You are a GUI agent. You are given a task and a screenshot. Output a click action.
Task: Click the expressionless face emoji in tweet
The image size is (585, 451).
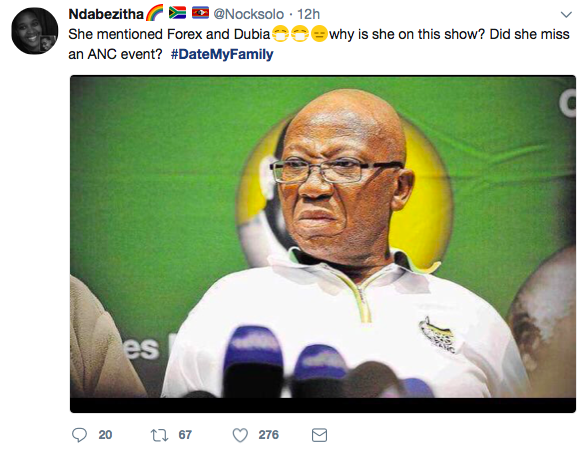(319, 34)
